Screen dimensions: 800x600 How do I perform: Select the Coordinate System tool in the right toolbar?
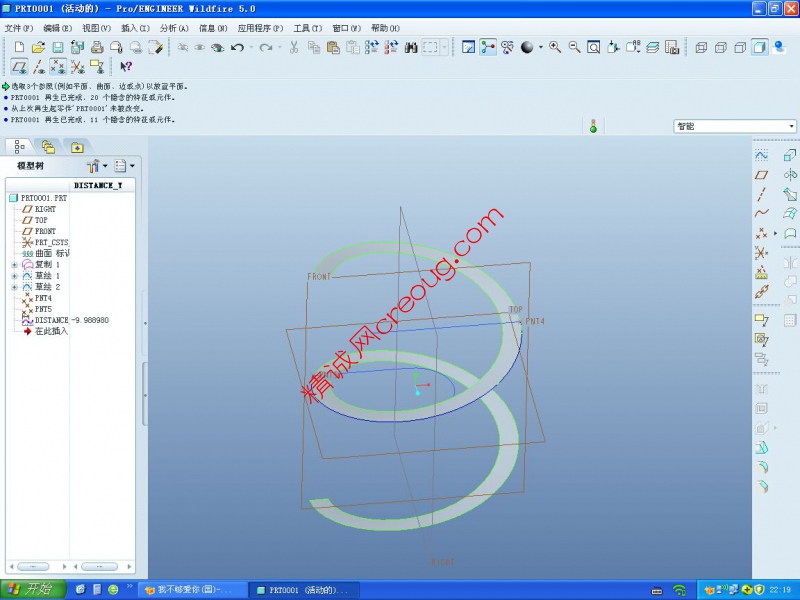click(761, 253)
